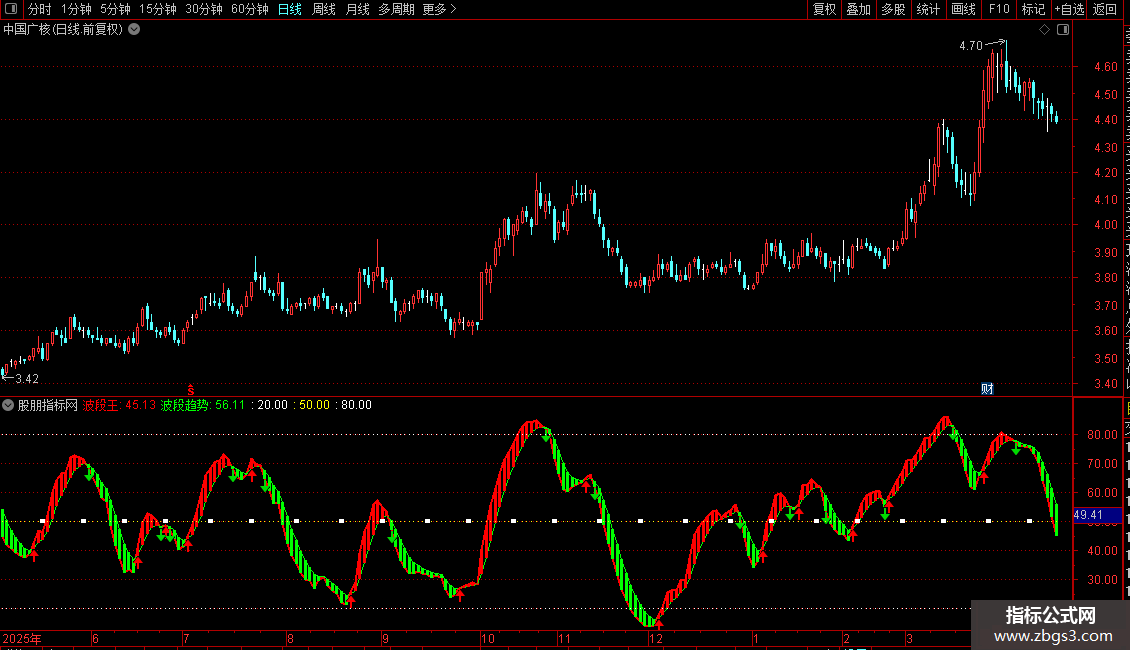Switch to 月线 monthly chart
Viewport: 1130px width, 650px height.
click(x=357, y=9)
